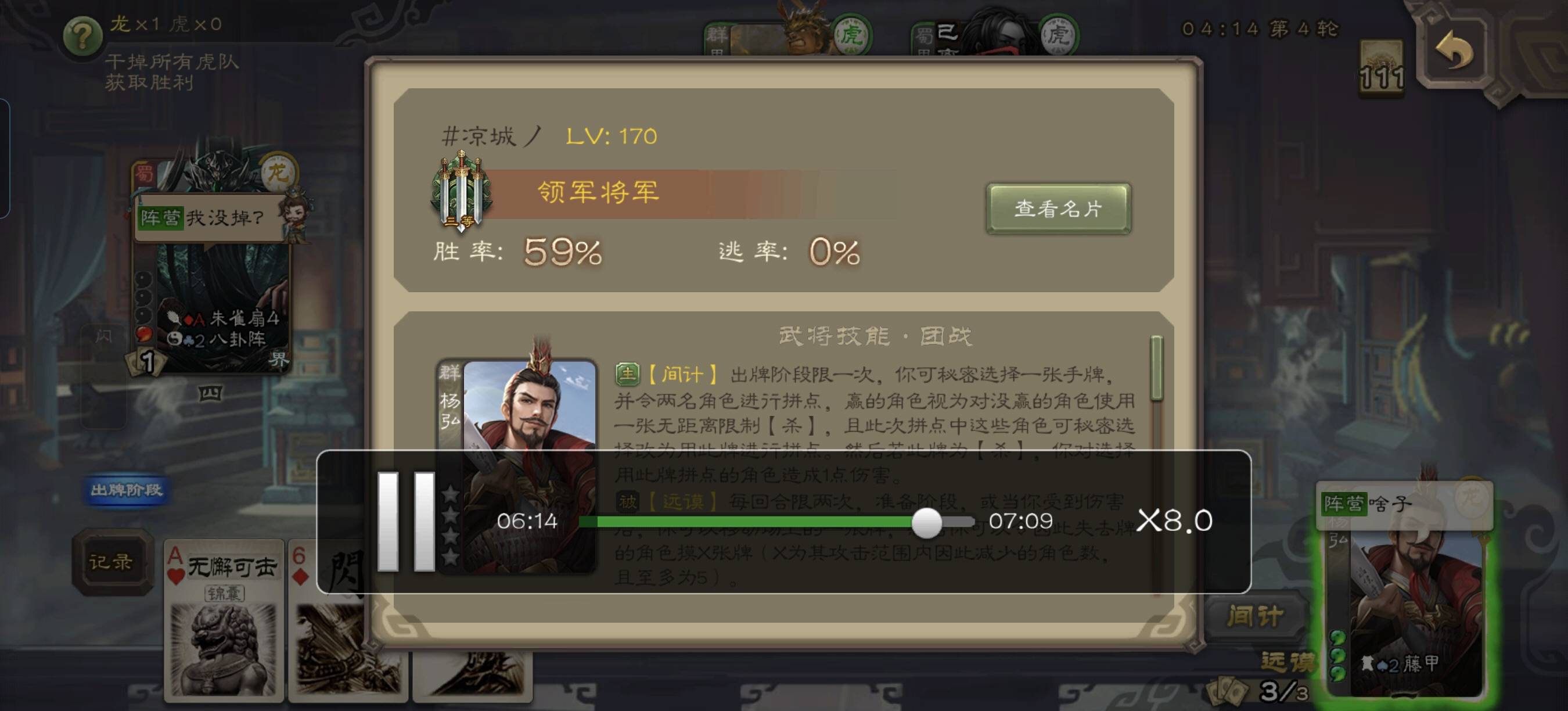Change the X8.0 playback speed
The width and height of the screenshot is (1568, 711).
pyautogui.click(x=1175, y=520)
